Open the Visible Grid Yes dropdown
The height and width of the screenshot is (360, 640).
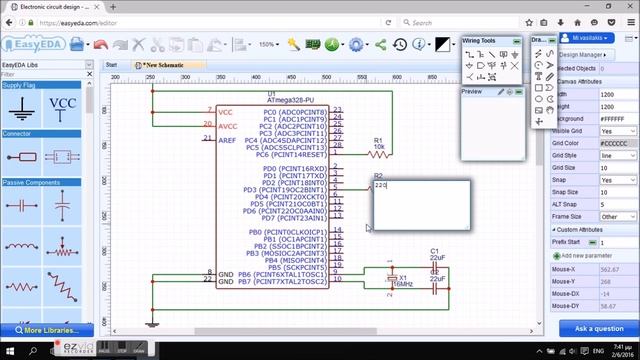[x=618, y=131]
